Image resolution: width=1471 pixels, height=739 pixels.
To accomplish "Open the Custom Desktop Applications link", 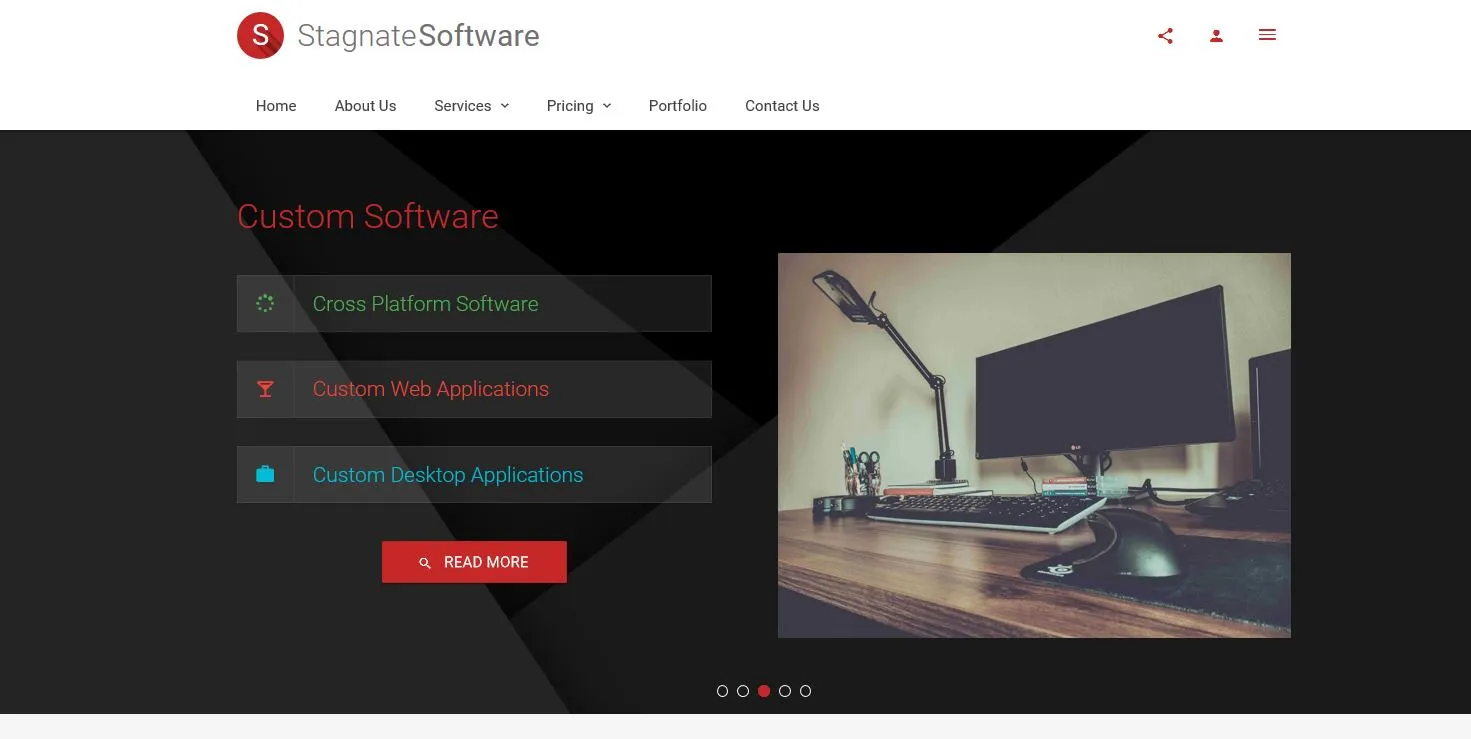I will (448, 475).
